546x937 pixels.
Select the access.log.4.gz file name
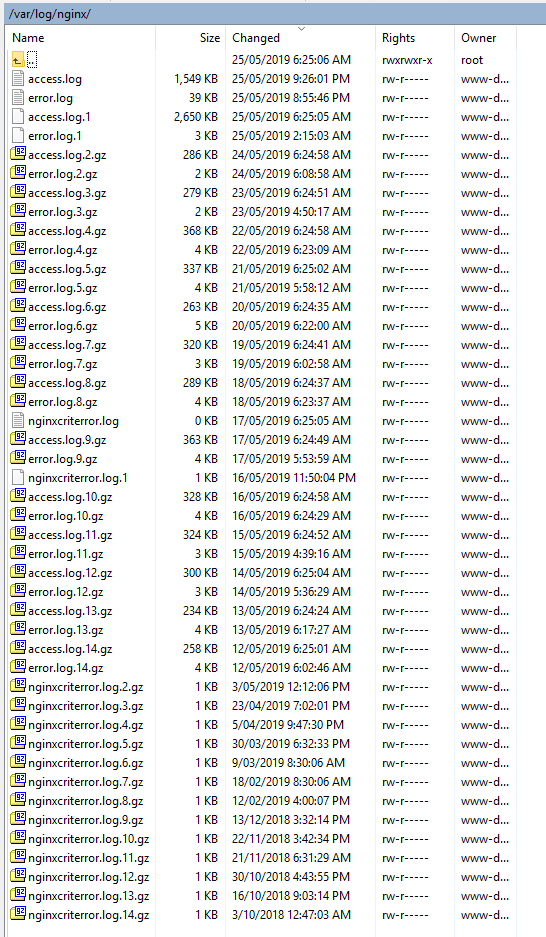[67, 231]
